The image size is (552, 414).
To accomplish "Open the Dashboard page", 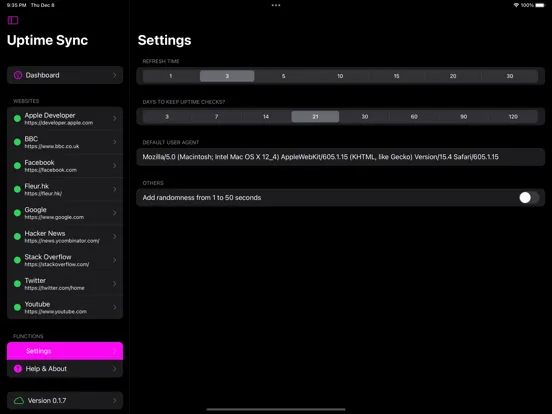I will pos(65,75).
